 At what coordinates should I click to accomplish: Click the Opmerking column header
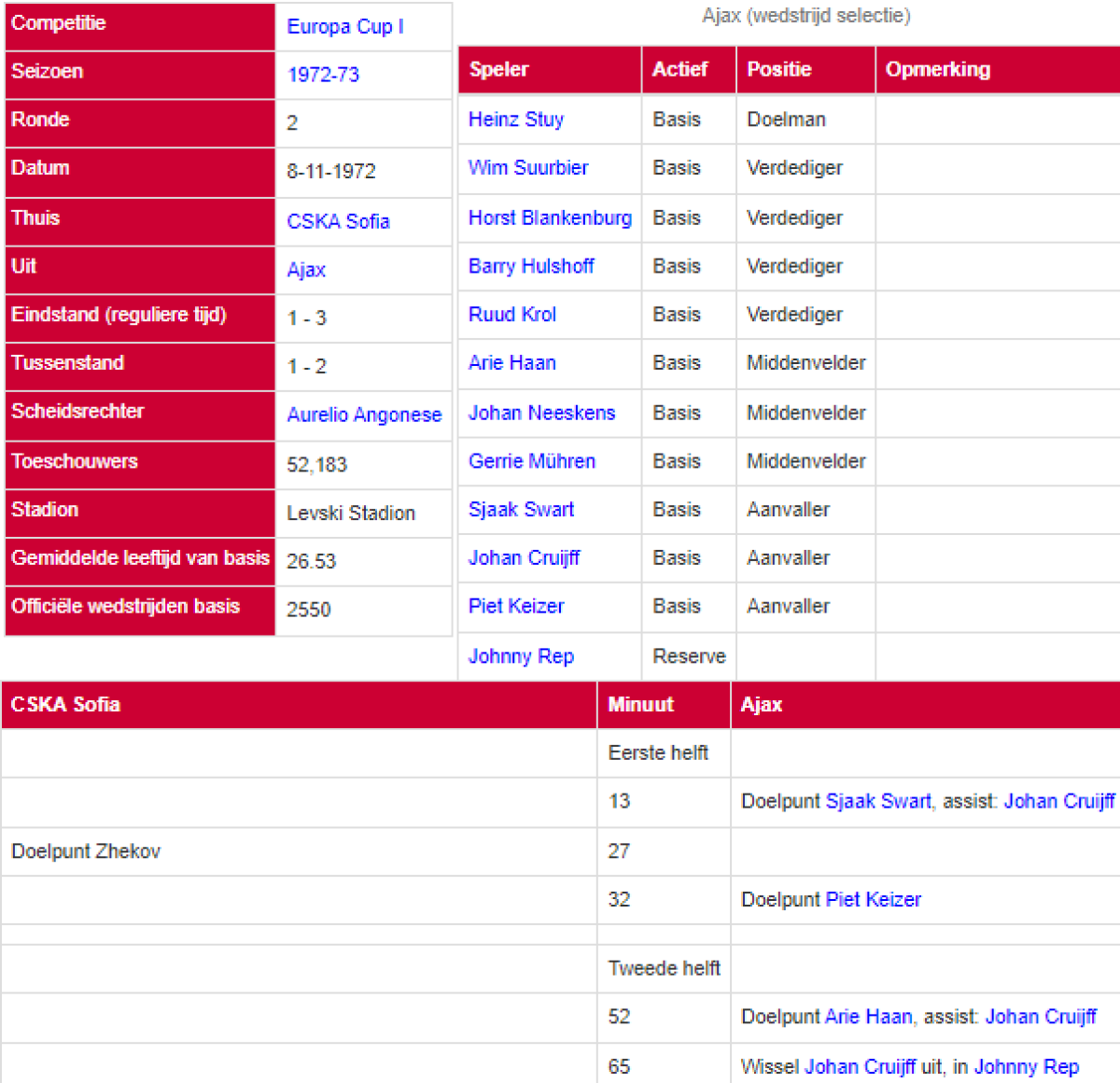tap(938, 70)
